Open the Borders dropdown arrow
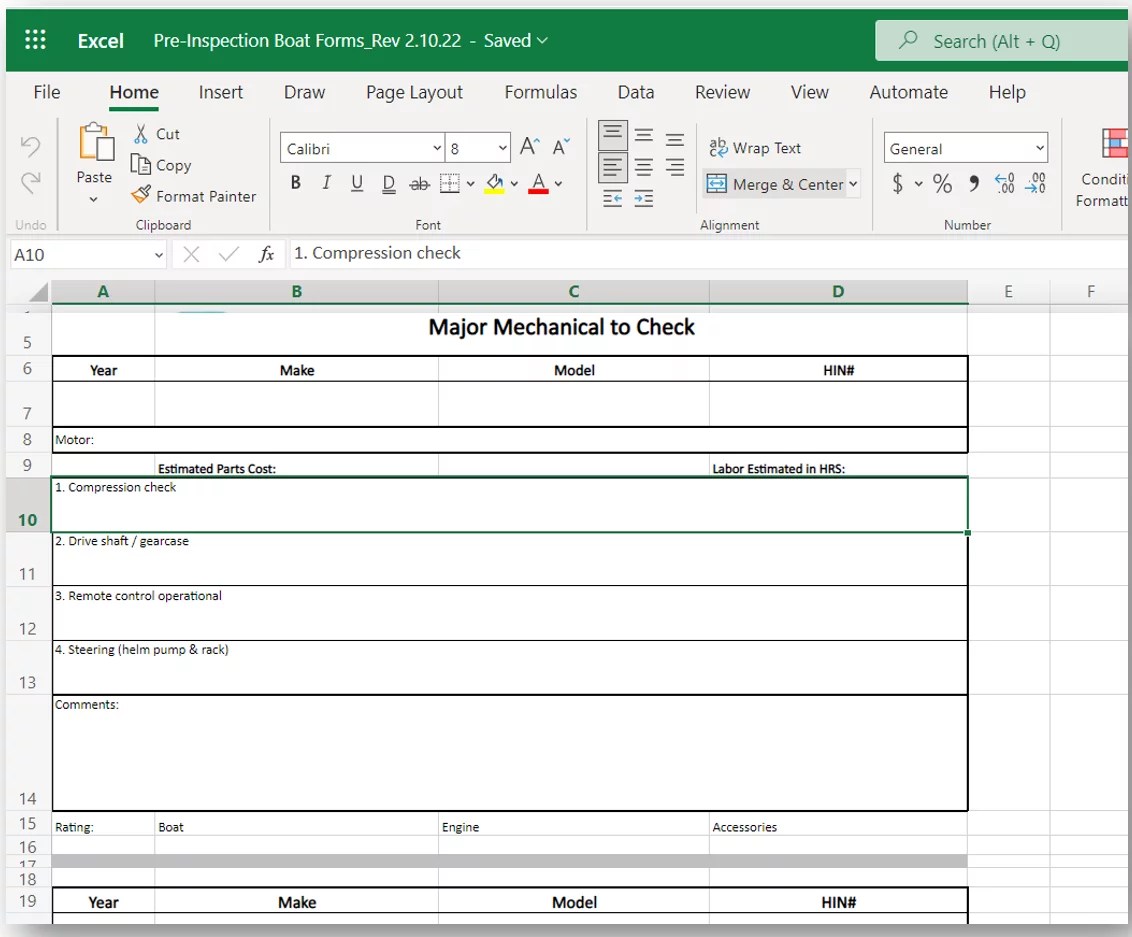 coord(471,183)
